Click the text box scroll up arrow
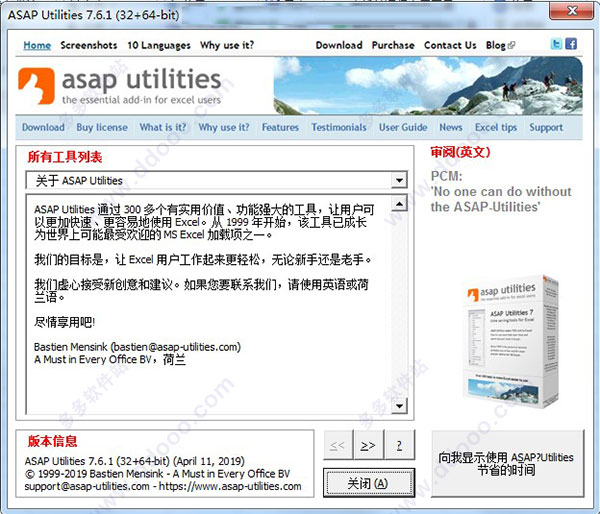 [399, 204]
